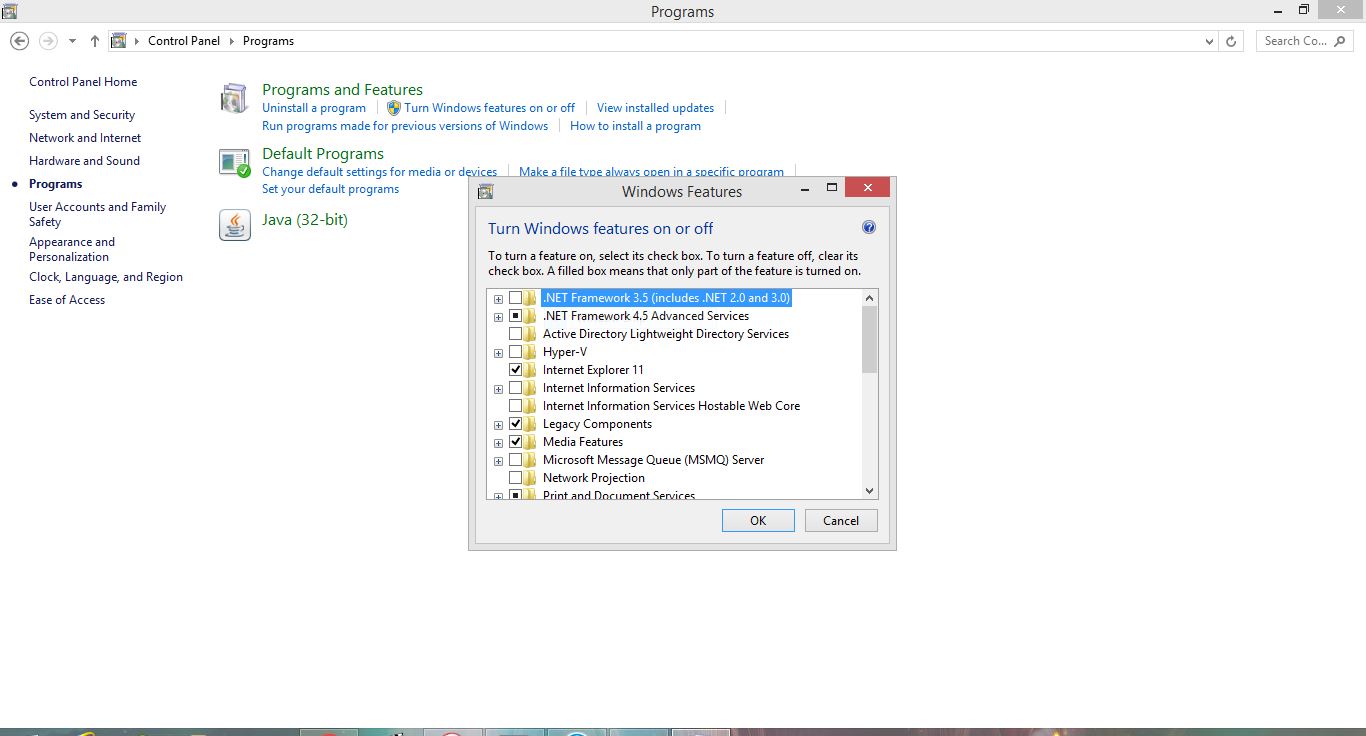Image resolution: width=1366 pixels, height=736 pixels.
Task: Select Hardware and Sound in the sidebar
Action: pyautogui.click(x=84, y=161)
